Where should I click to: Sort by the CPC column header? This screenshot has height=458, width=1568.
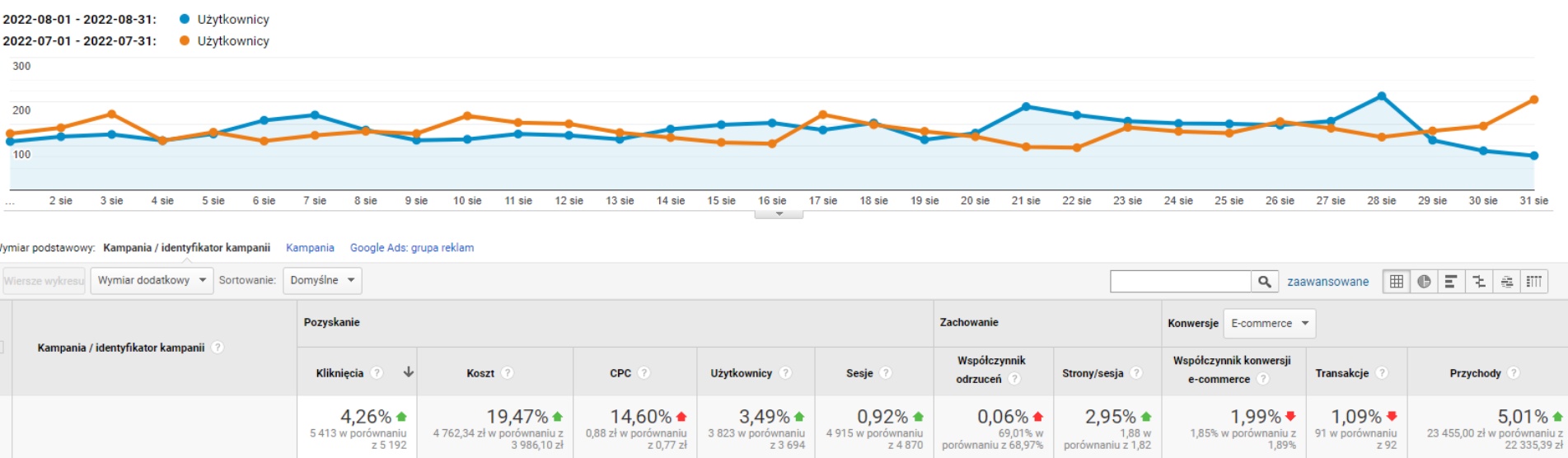[x=620, y=373]
